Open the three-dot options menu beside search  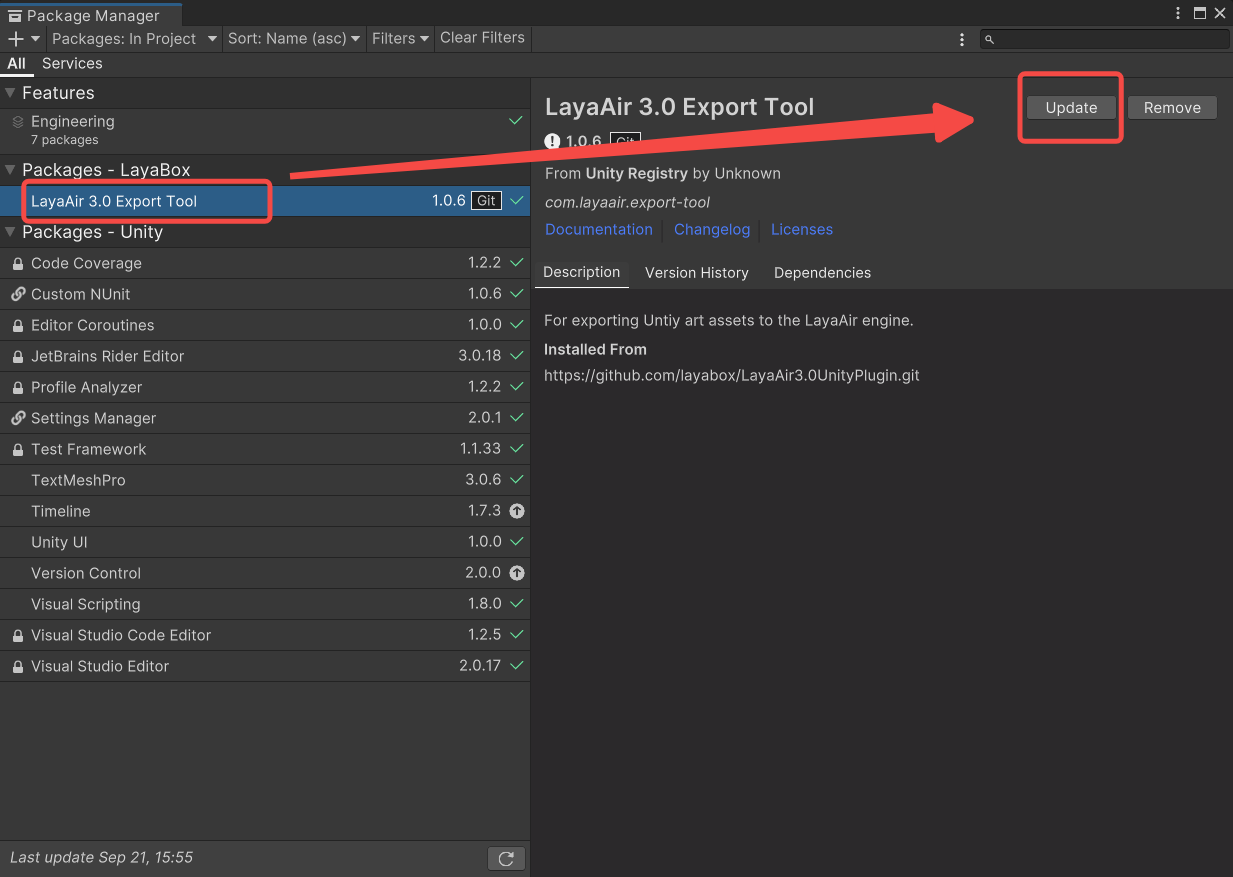click(x=962, y=39)
